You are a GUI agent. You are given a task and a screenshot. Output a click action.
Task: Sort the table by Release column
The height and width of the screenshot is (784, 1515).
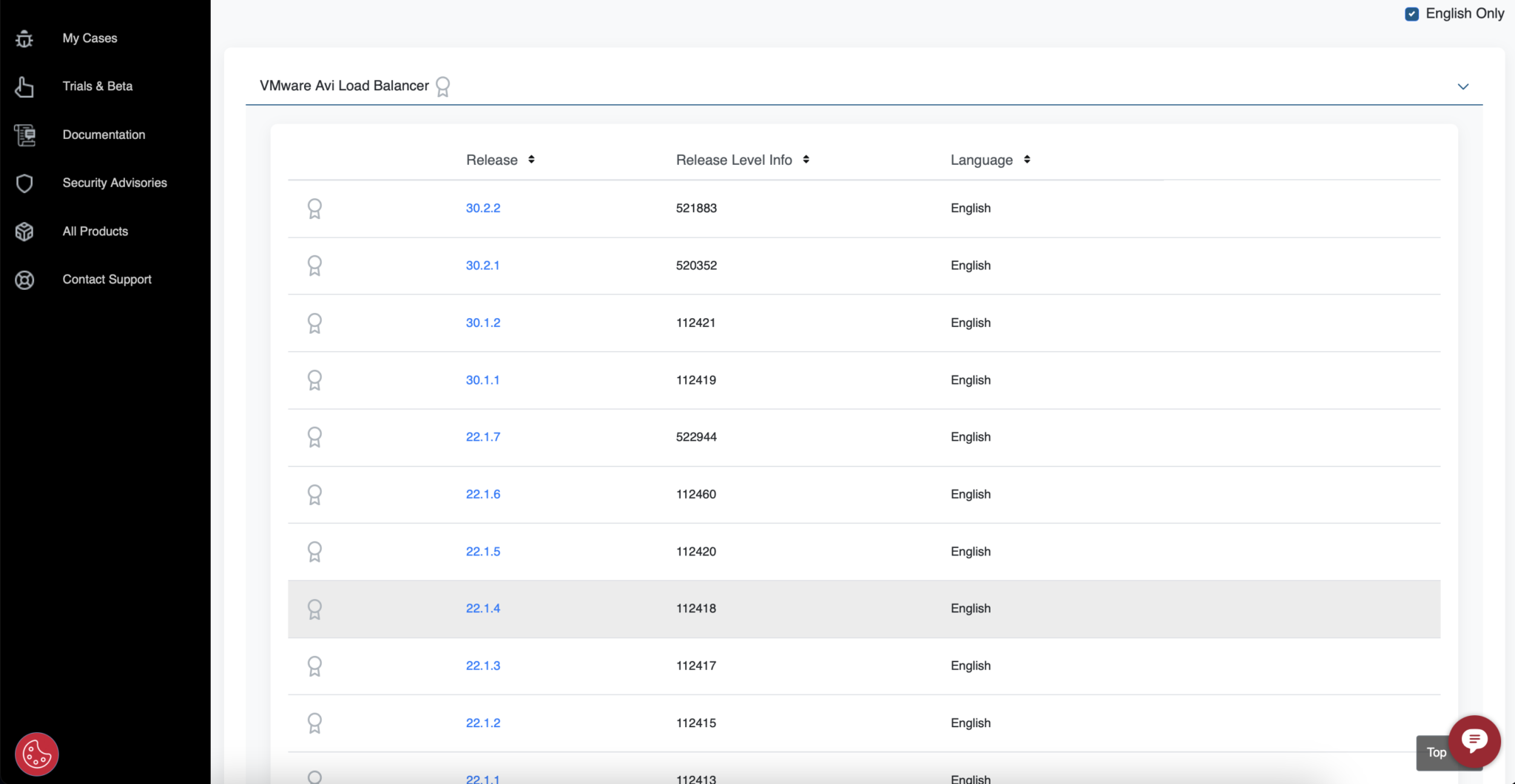coord(530,159)
